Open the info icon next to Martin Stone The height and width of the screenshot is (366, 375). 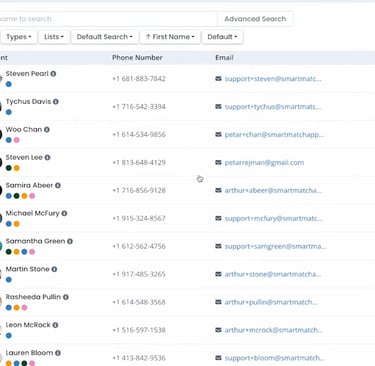(54, 269)
